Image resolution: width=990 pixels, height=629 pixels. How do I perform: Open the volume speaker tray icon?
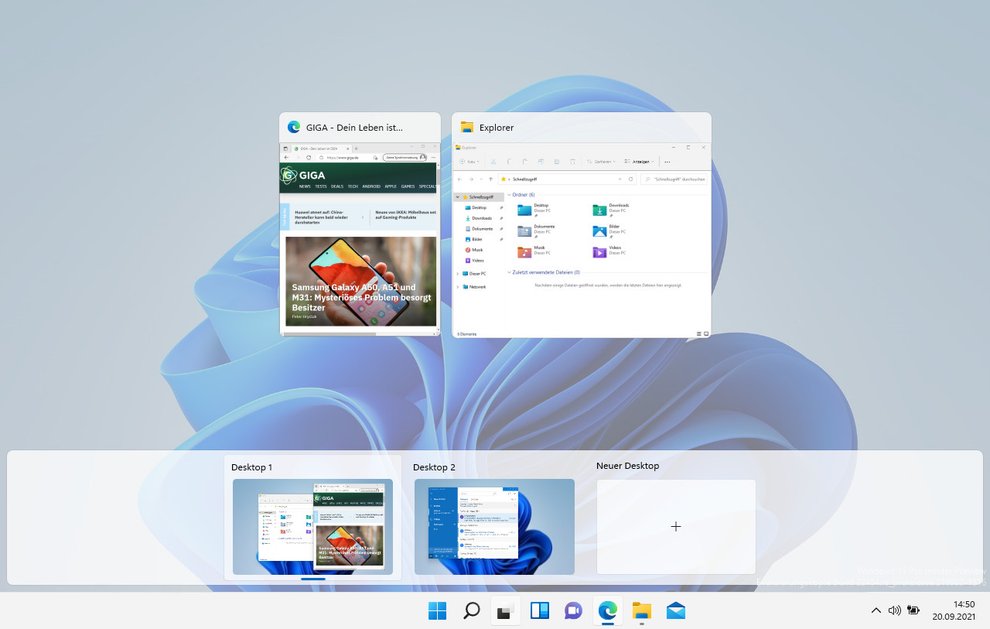(x=895, y=610)
